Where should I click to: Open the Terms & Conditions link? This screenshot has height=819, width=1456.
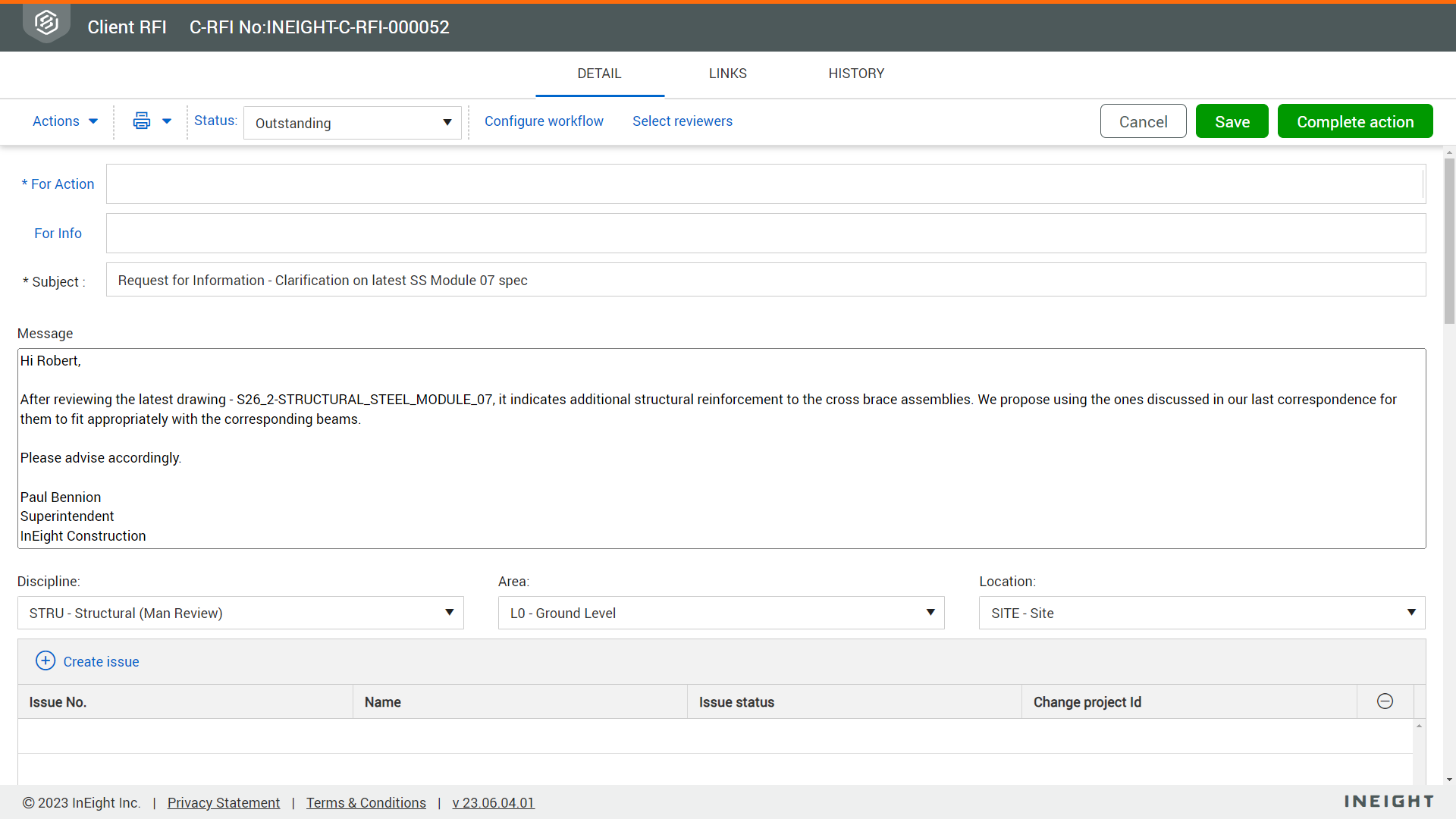point(366,803)
